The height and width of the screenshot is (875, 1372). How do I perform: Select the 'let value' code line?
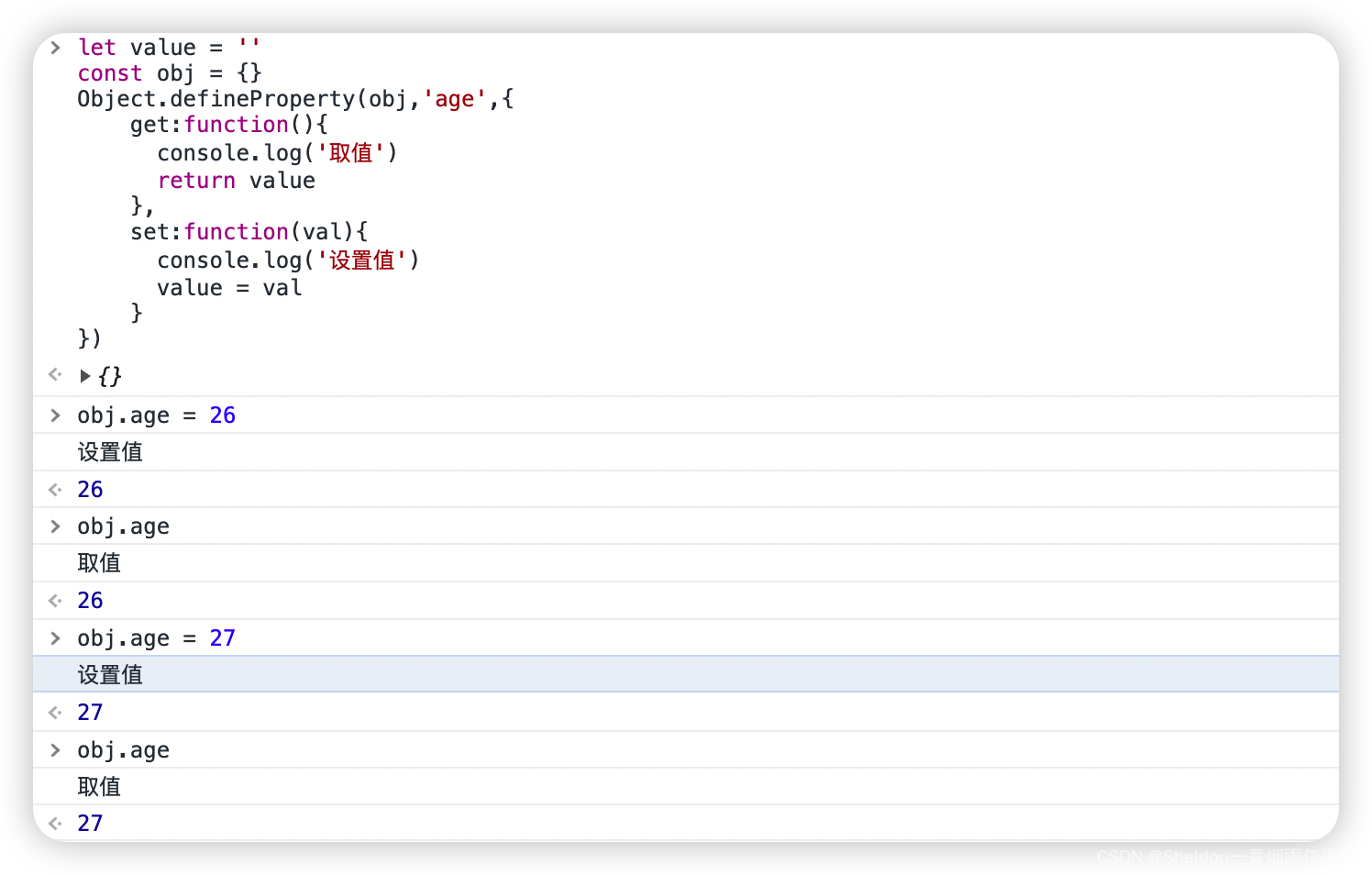point(169,47)
